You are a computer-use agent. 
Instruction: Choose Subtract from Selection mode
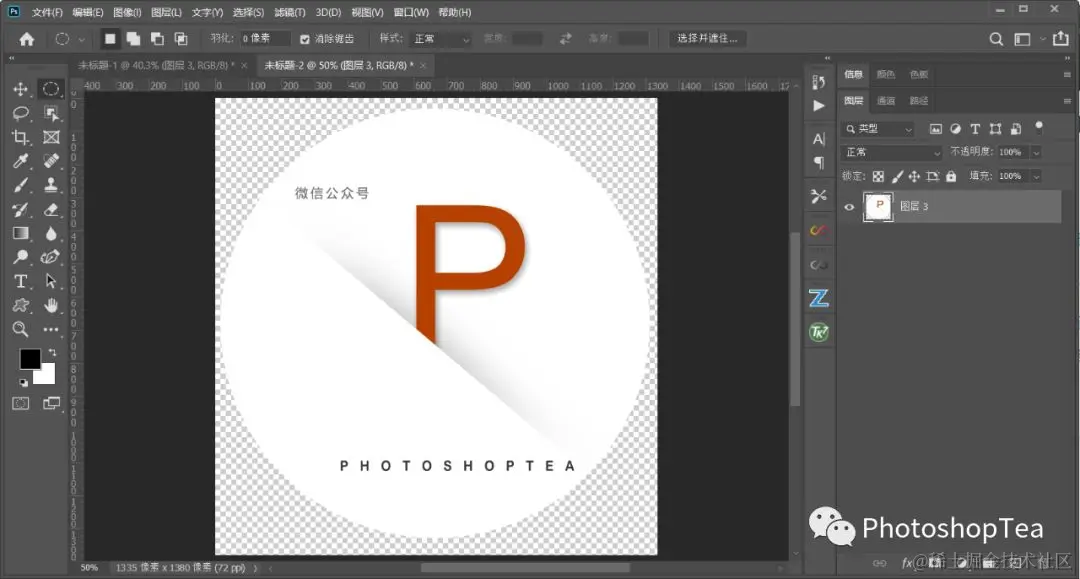pyautogui.click(x=157, y=39)
